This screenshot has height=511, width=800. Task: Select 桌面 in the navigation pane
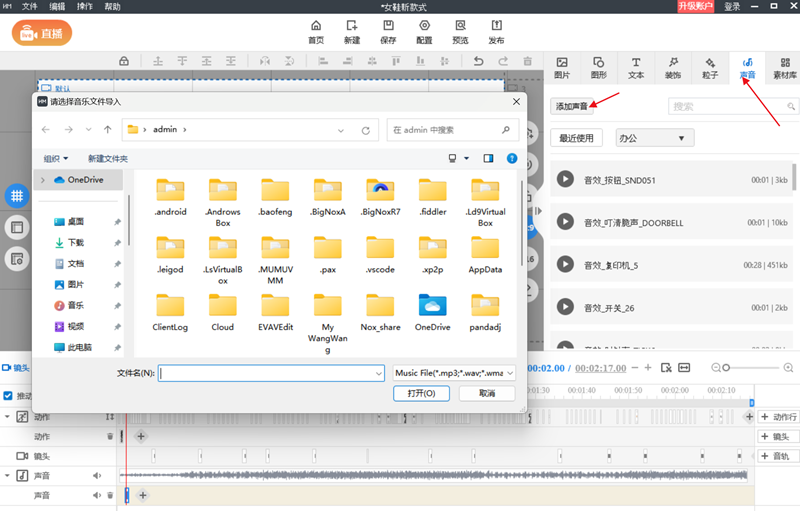coord(75,222)
